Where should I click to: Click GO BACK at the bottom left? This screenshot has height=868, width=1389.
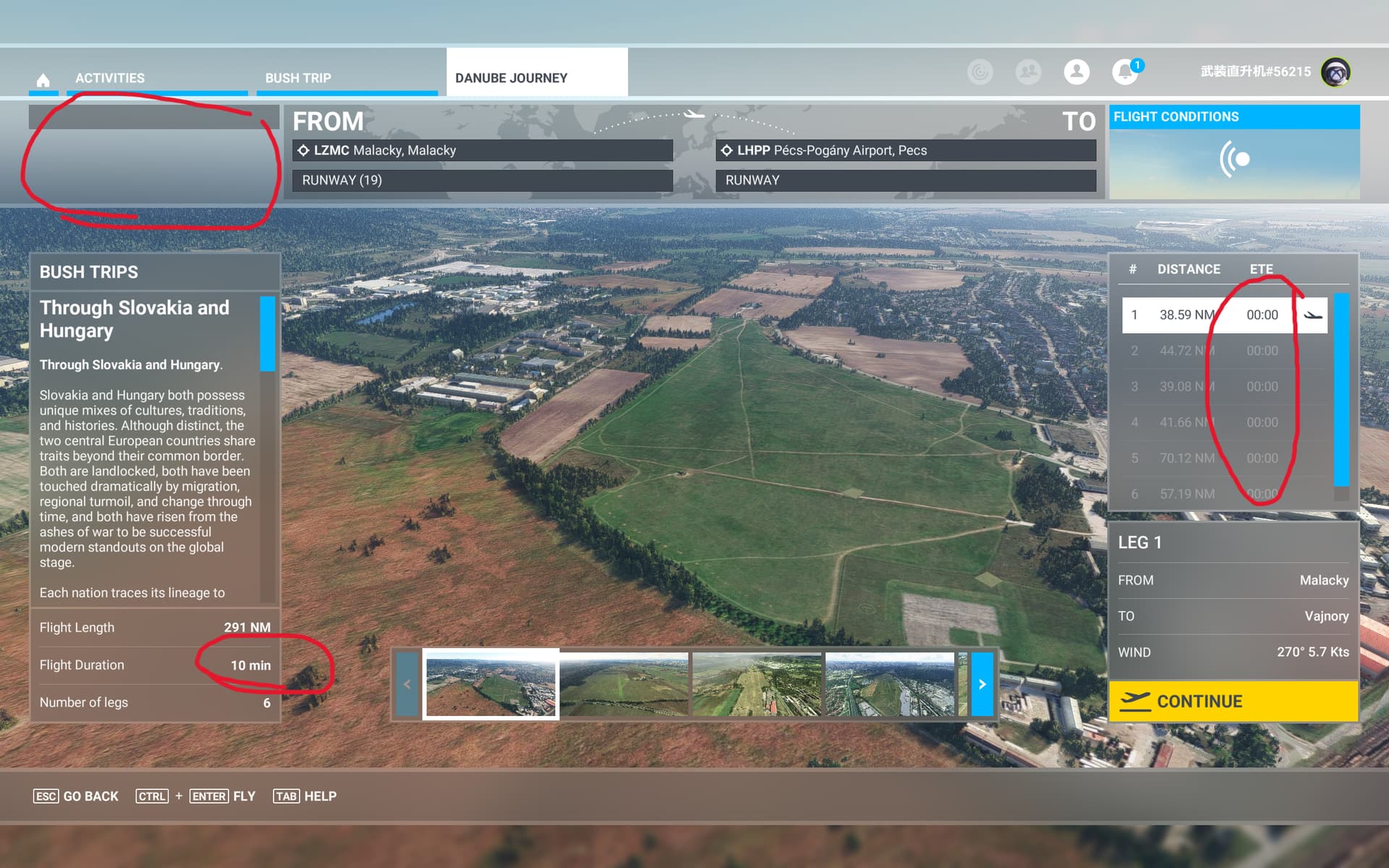point(76,796)
